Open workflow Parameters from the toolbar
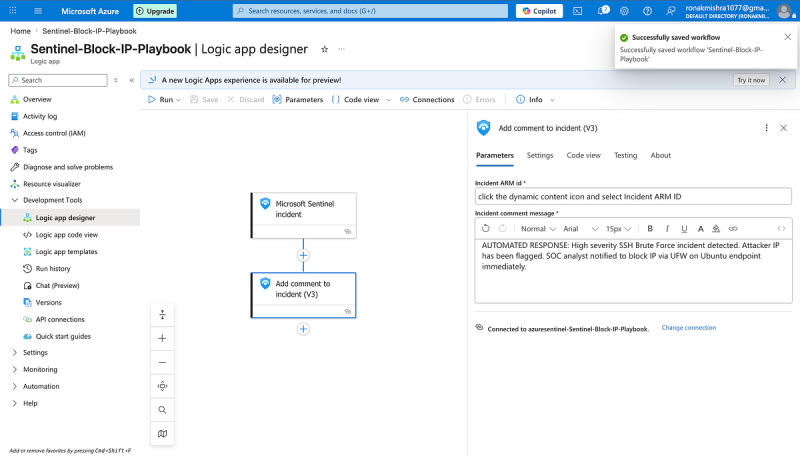The width and height of the screenshot is (800, 456). (298, 100)
